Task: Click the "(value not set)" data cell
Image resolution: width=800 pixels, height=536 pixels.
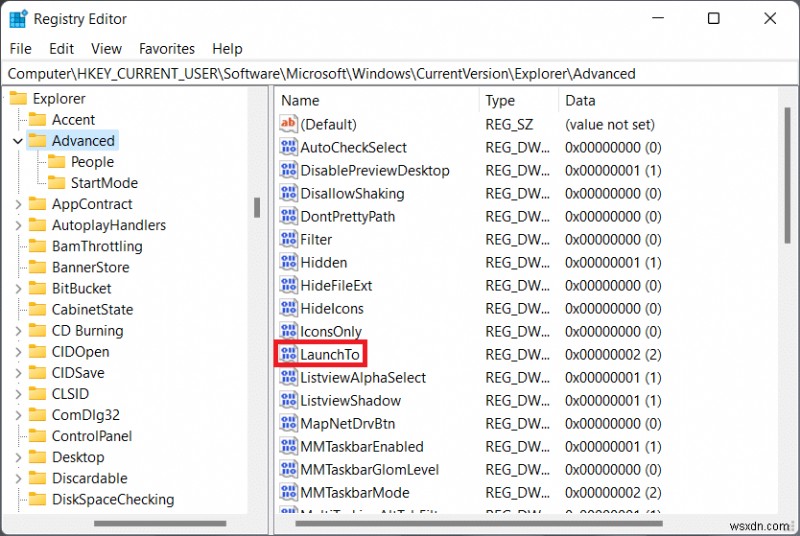Action: [610, 124]
